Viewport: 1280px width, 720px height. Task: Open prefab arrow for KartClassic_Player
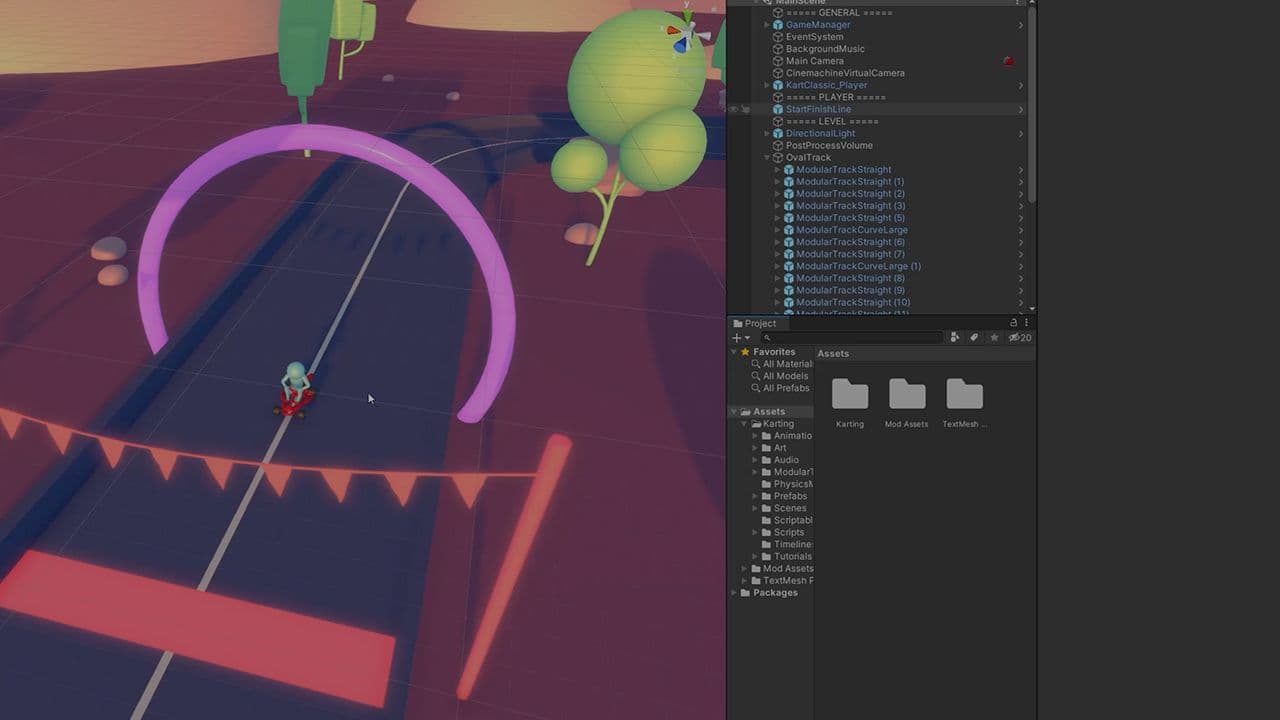click(1020, 85)
